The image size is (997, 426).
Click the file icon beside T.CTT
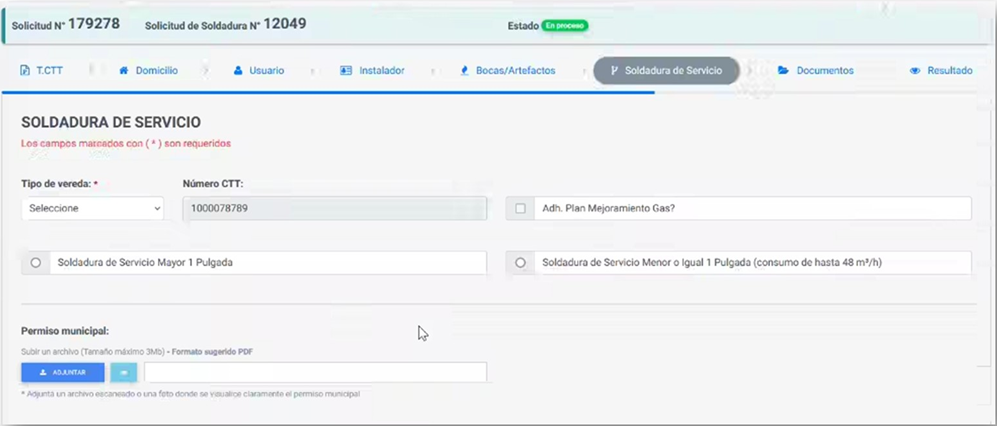25,71
